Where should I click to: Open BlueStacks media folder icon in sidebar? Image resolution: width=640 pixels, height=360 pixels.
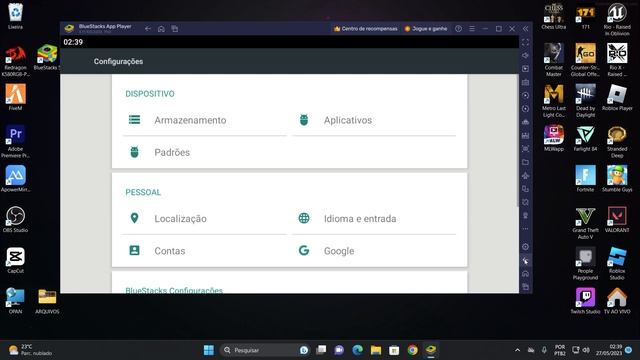click(x=526, y=162)
